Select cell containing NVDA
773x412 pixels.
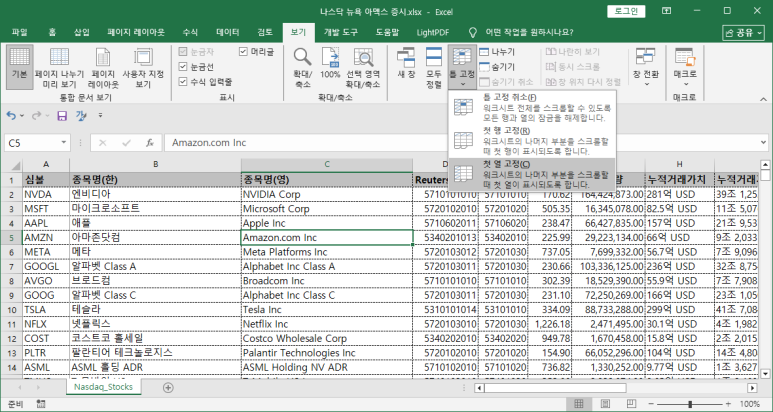46,194
